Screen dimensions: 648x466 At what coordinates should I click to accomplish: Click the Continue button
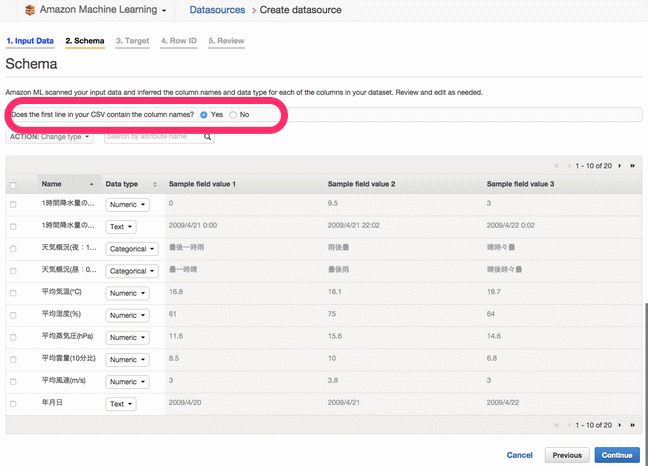(x=617, y=455)
